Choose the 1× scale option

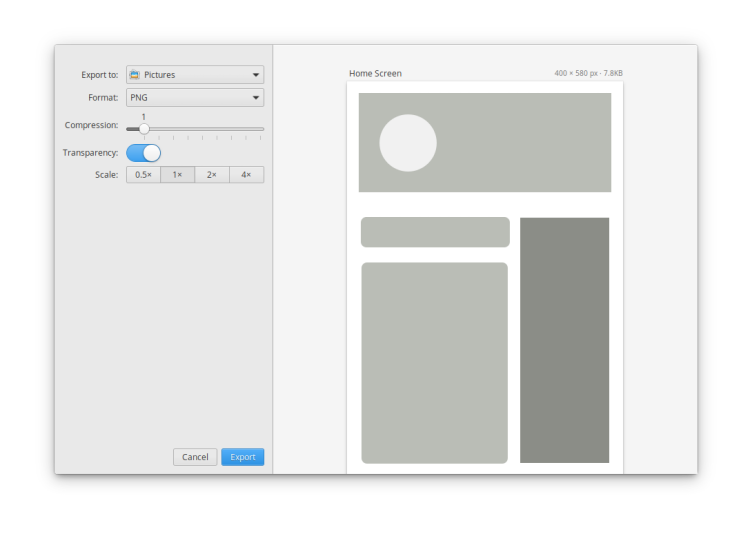pyautogui.click(x=177, y=175)
